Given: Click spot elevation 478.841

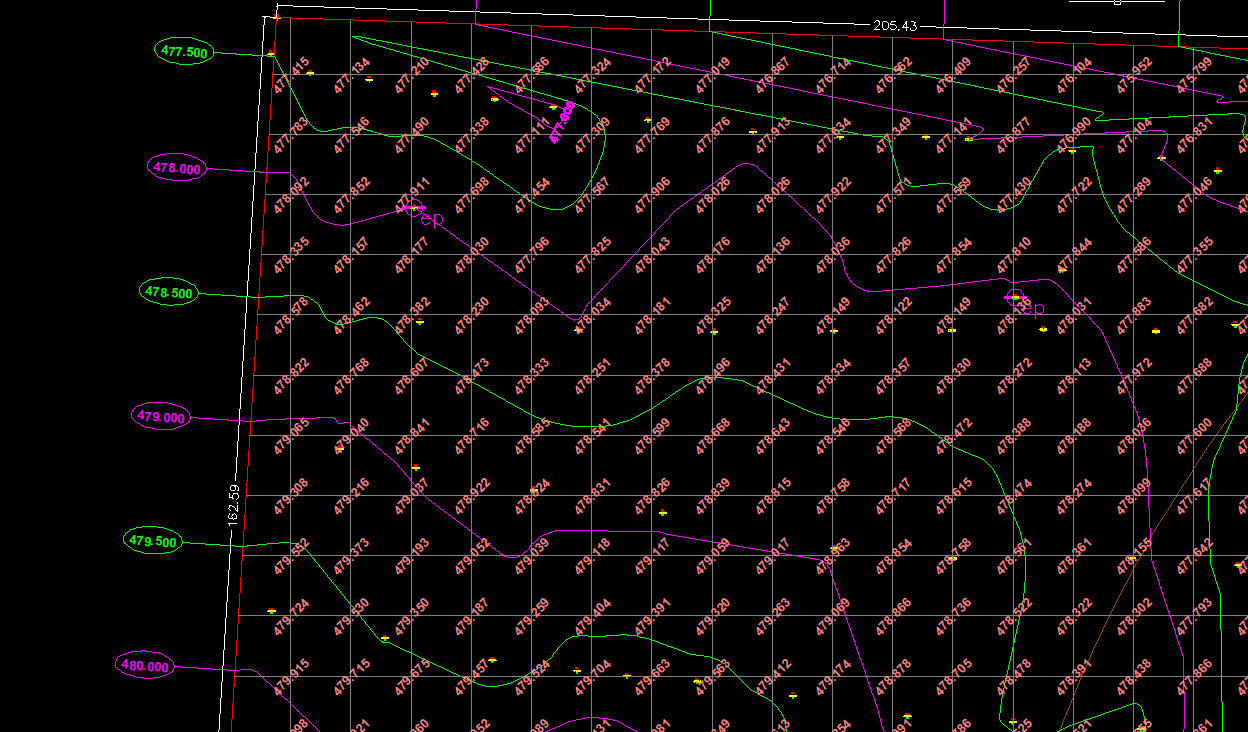Looking at the screenshot, I should (412, 437).
